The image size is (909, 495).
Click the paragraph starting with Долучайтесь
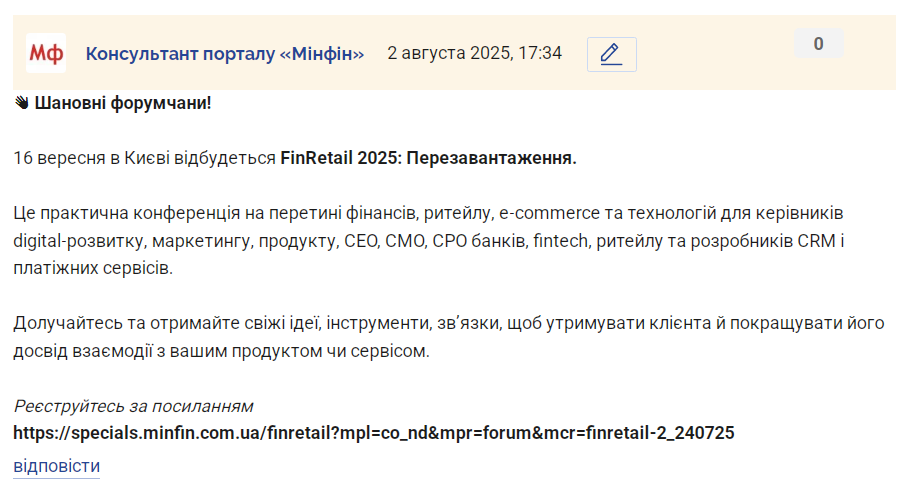(x=449, y=337)
